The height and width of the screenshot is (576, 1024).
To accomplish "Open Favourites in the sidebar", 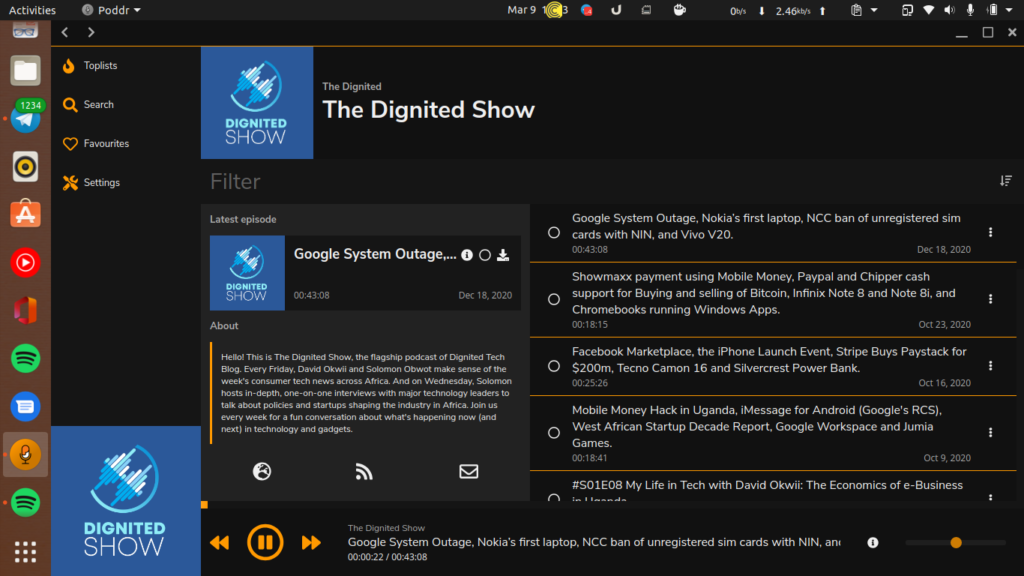I will coord(96,144).
